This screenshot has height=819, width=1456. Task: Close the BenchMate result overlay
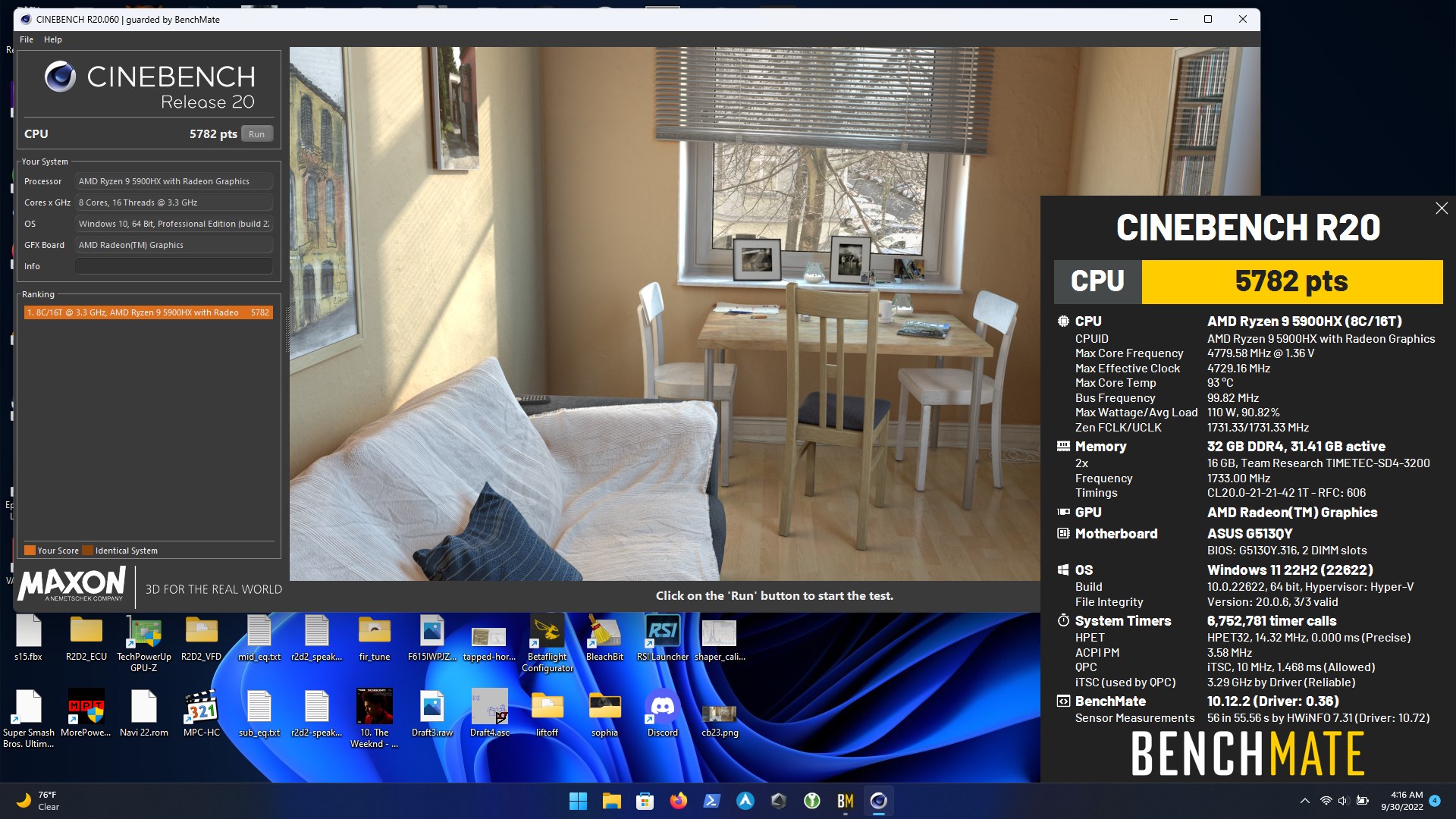pyautogui.click(x=1442, y=209)
